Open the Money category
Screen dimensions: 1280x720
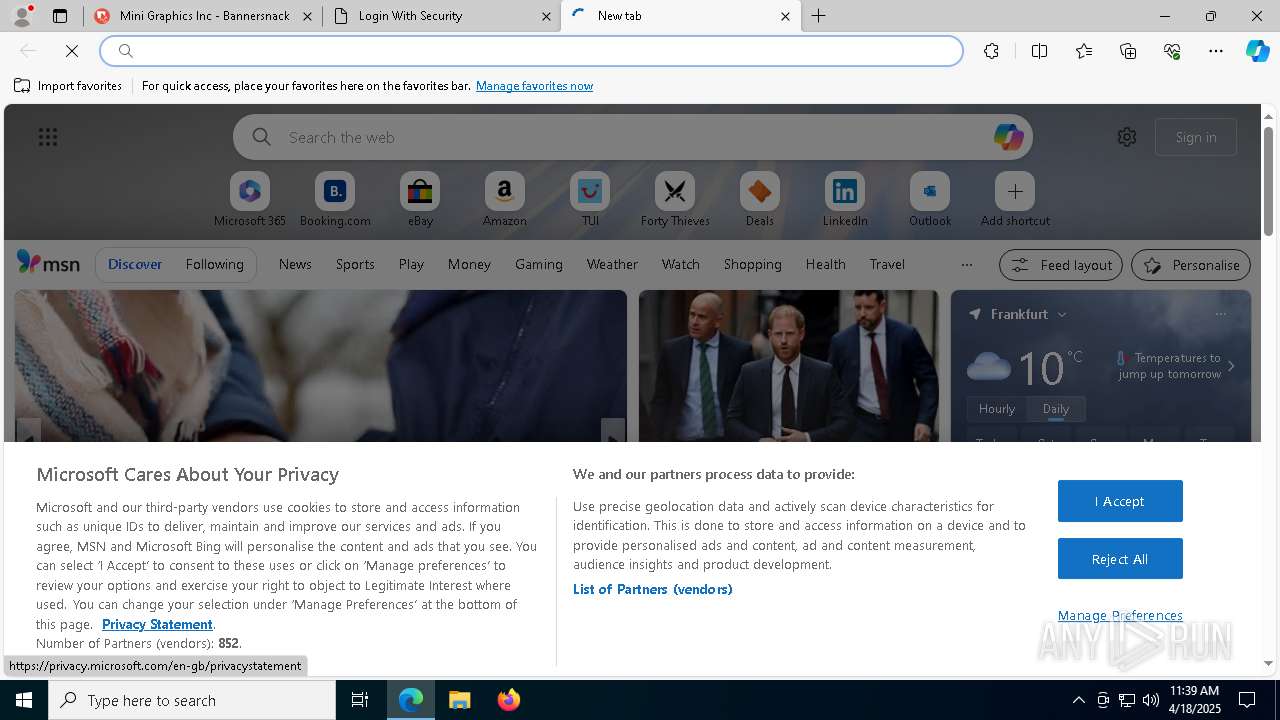[469, 264]
